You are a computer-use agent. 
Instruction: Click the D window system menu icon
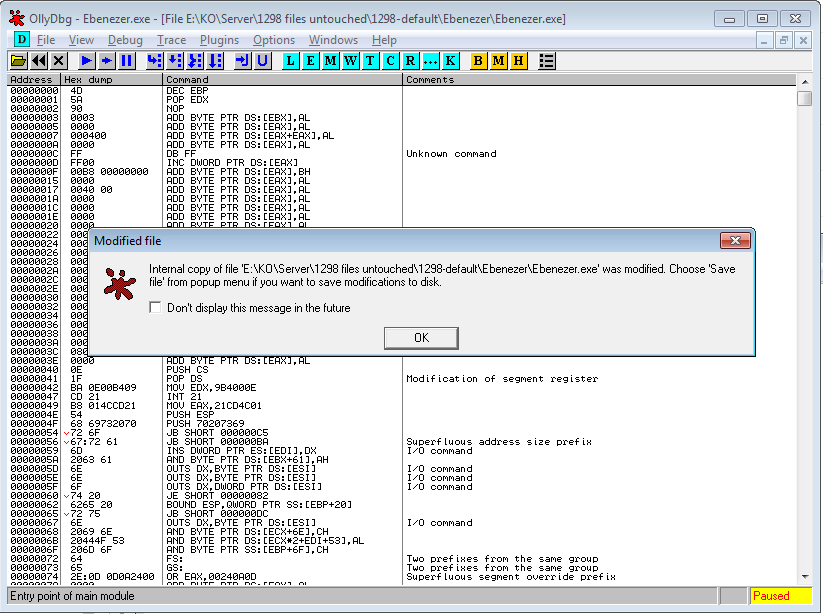tap(21, 39)
